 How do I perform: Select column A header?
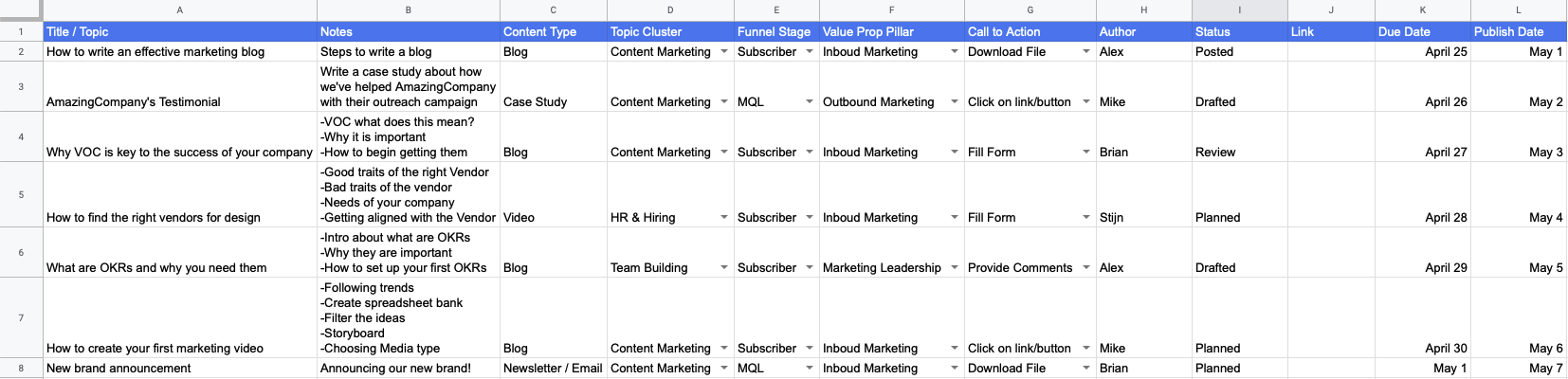click(180, 10)
